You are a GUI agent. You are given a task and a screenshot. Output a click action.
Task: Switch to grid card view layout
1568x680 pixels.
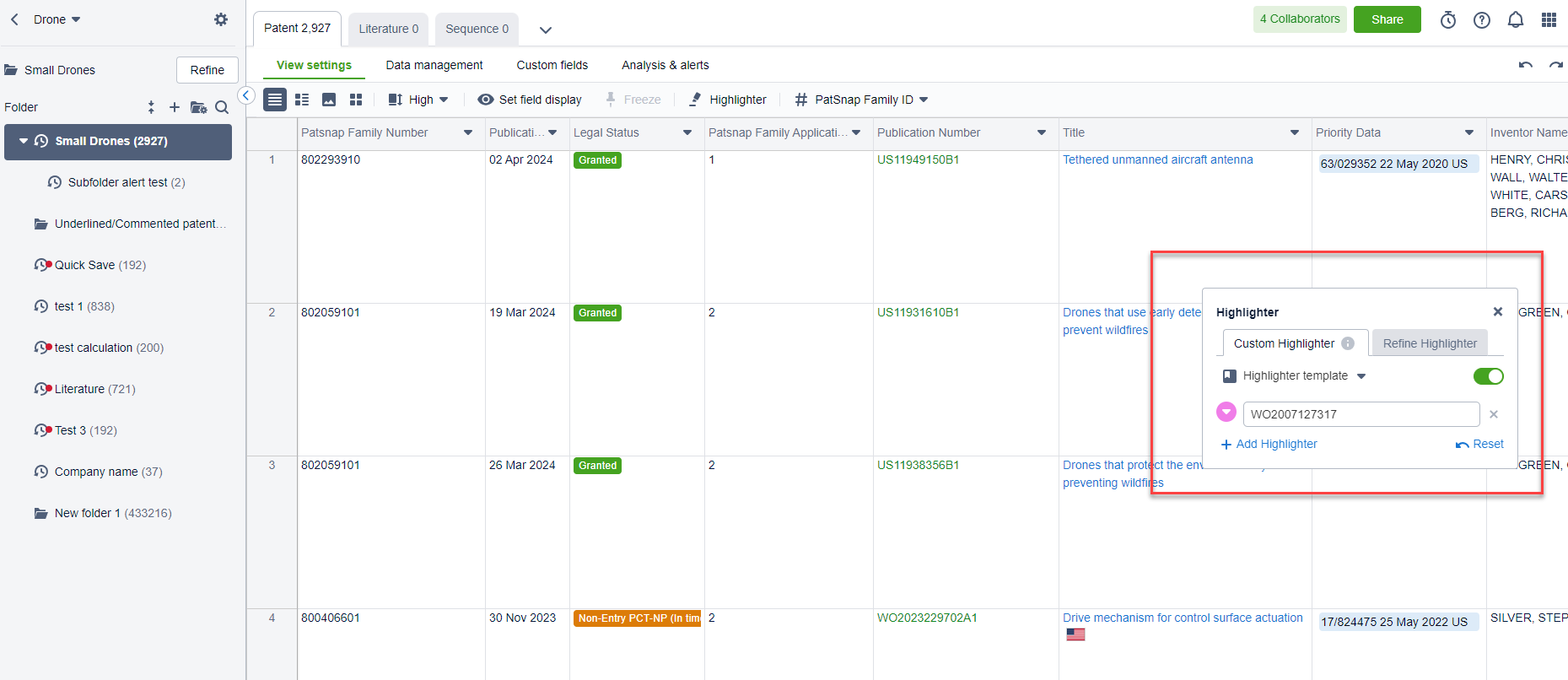pyautogui.click(x=356, y=100)
